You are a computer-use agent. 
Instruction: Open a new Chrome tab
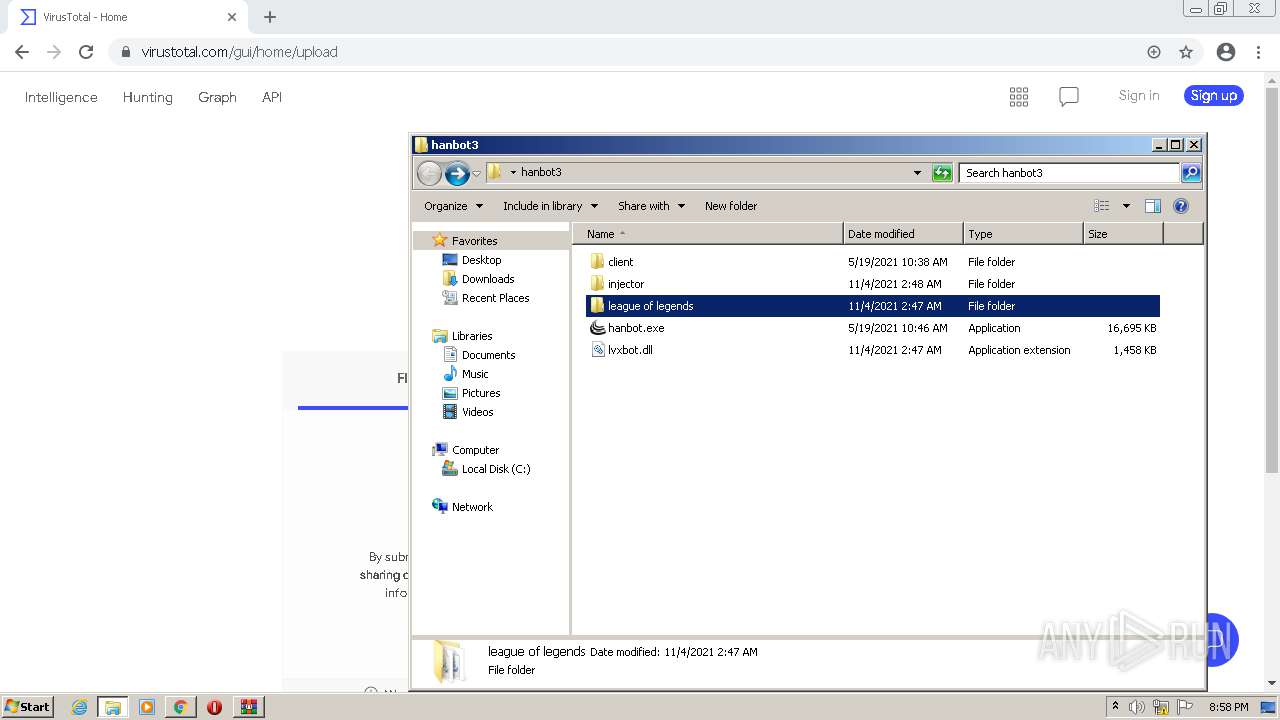tap(270, 17)
